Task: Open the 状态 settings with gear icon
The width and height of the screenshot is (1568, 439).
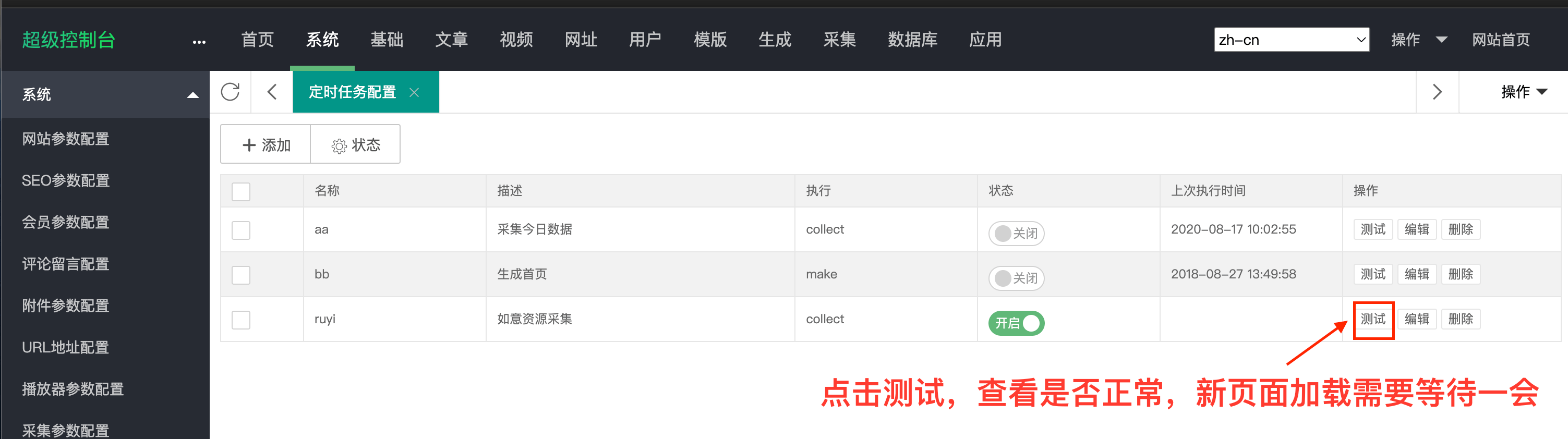Action: tap(355, 144)
